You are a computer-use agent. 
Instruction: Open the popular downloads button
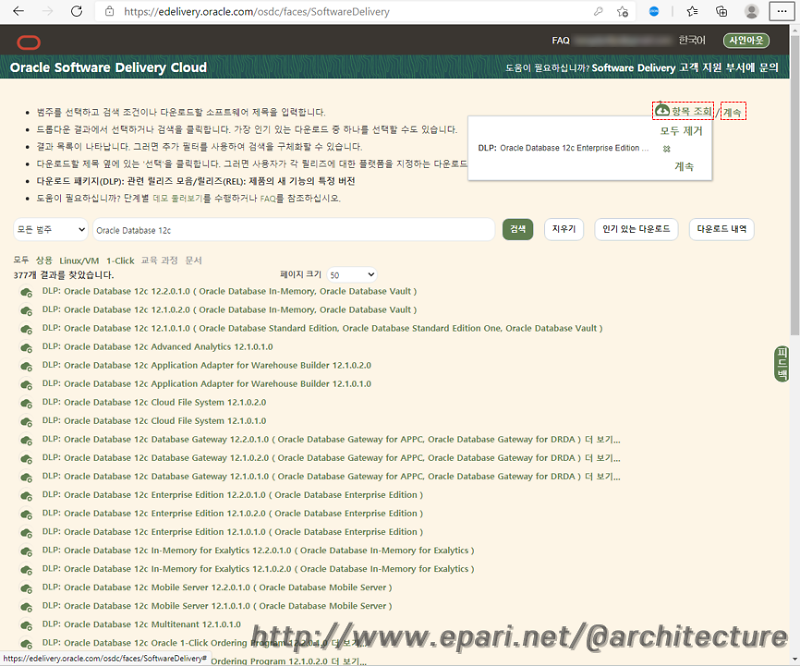coord(636,229)
